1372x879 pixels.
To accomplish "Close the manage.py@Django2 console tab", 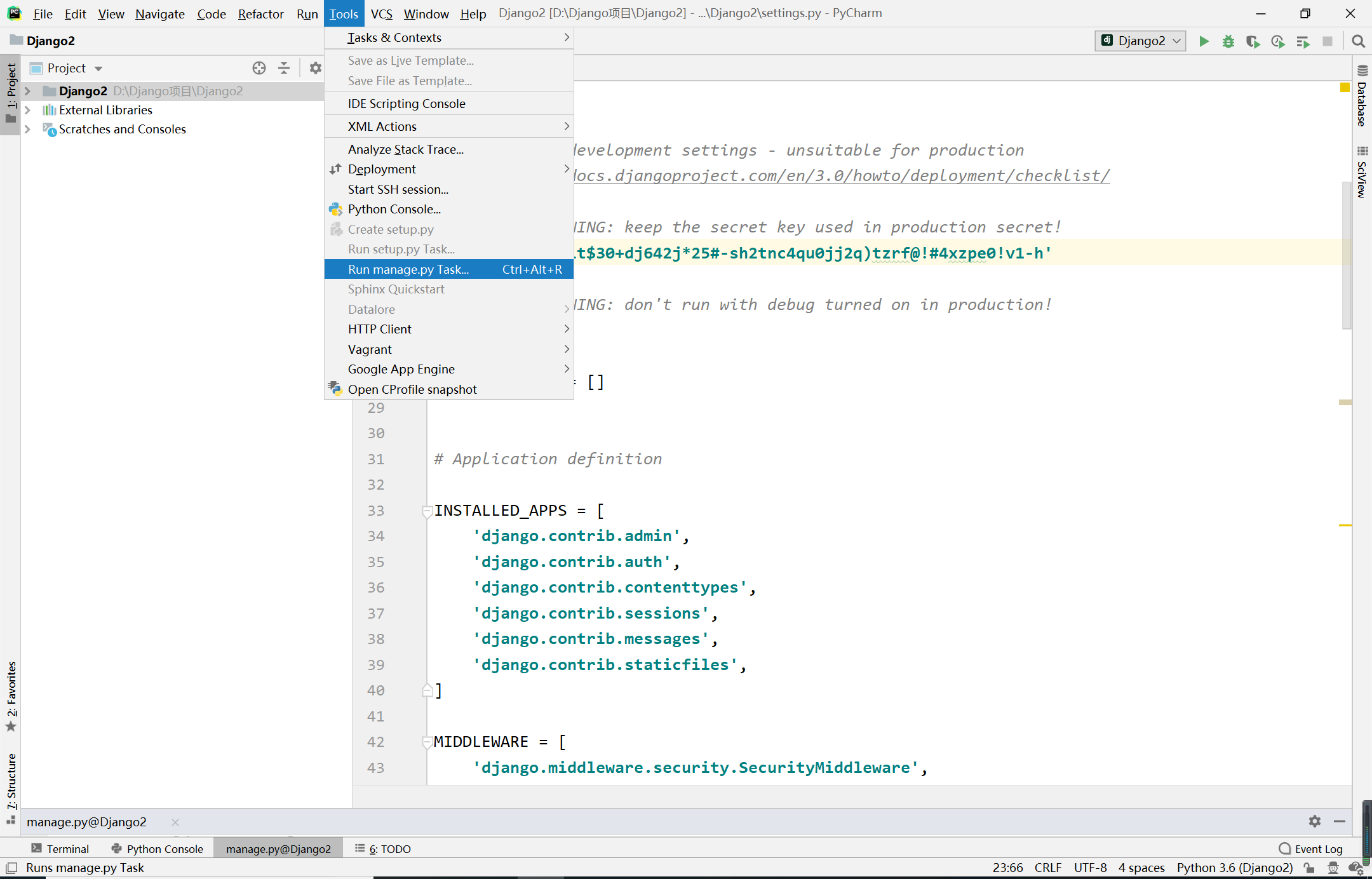I will (175, 822).
